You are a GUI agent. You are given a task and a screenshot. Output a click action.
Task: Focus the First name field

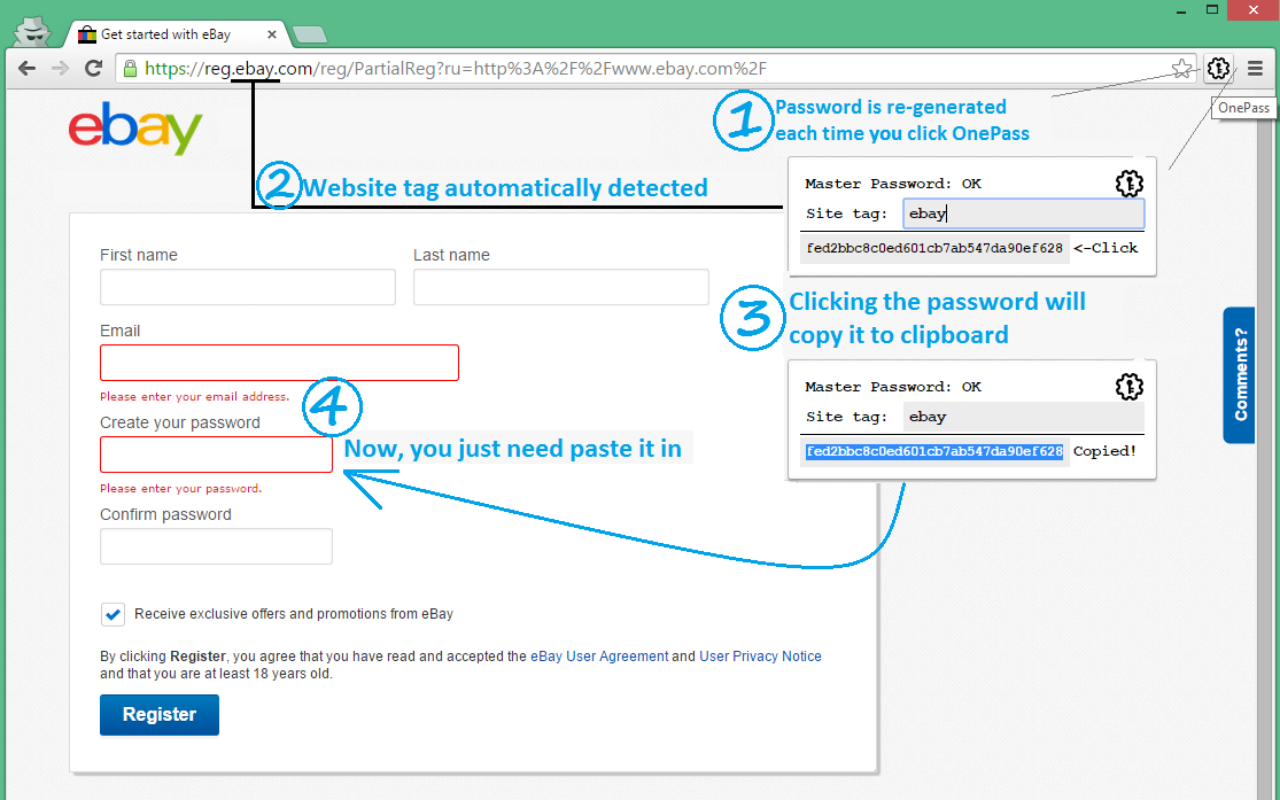point(248,287)
